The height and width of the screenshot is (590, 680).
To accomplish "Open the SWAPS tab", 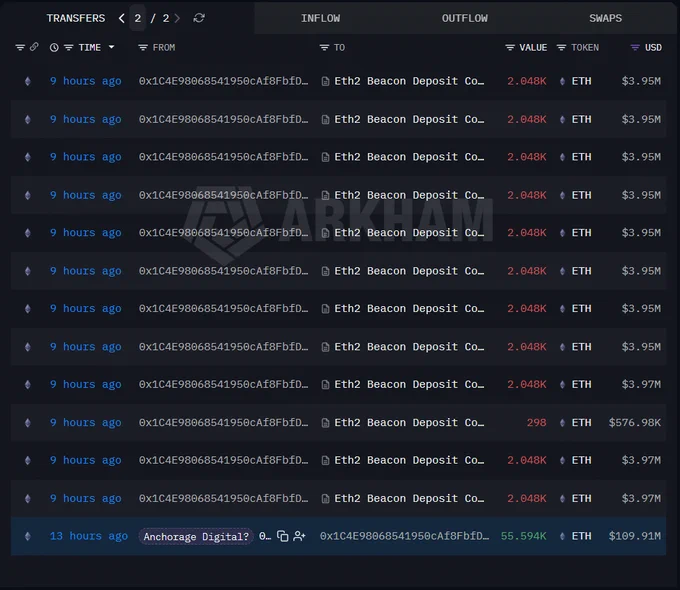I will [x=605, y=18].
